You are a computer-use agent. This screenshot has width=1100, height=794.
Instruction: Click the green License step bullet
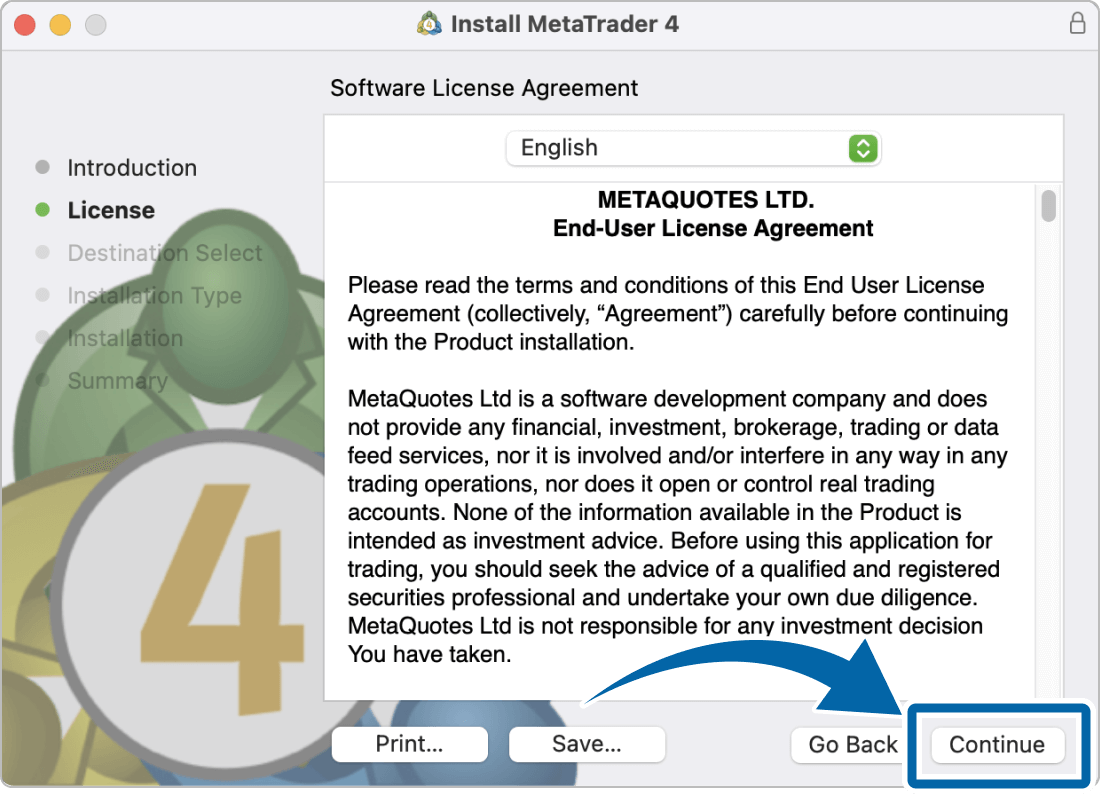tap(42, 210)
